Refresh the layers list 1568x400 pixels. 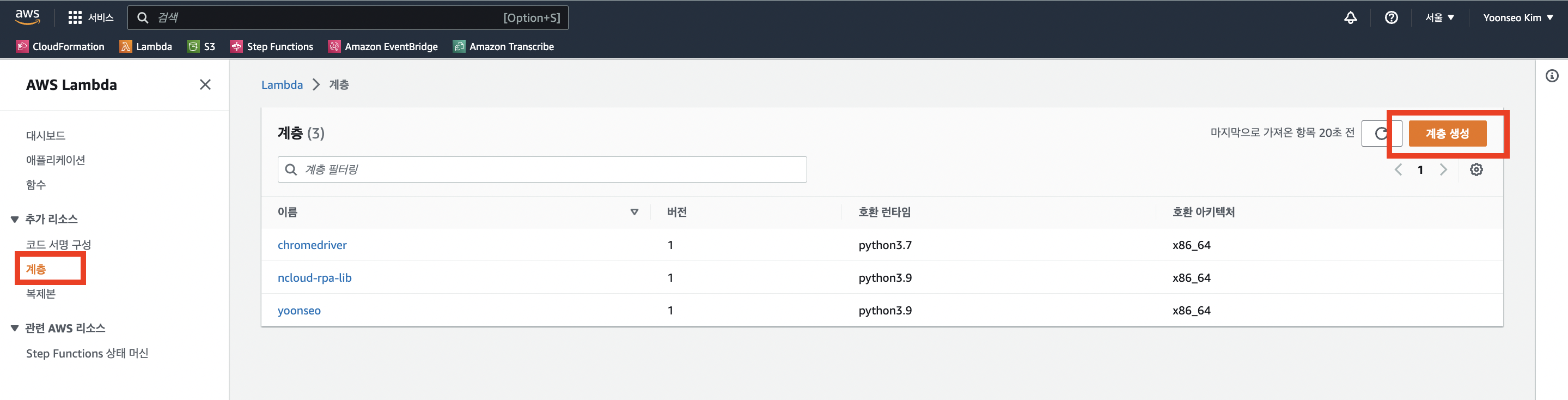point(1381,134)
